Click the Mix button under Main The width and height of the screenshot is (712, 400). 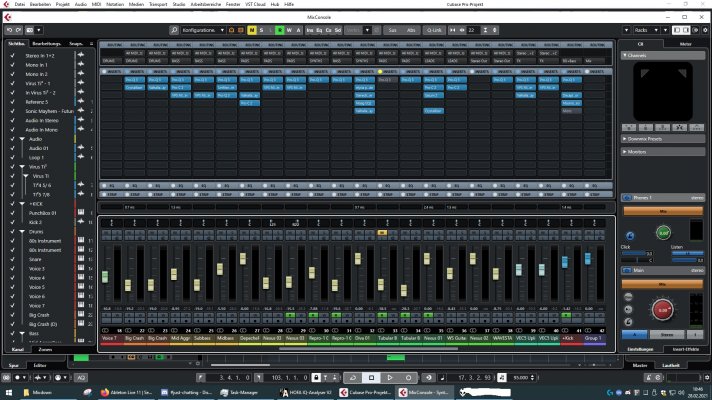663,284
